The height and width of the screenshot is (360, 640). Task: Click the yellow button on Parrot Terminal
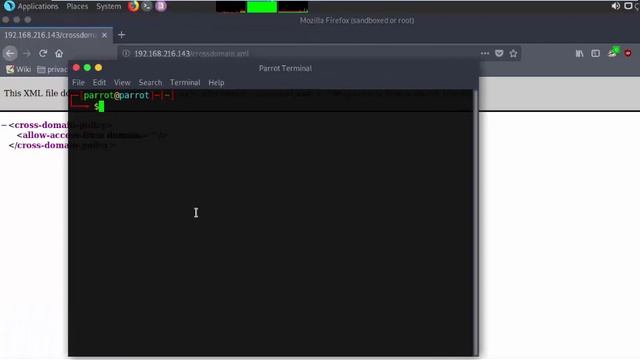click(x=98, y=68)
